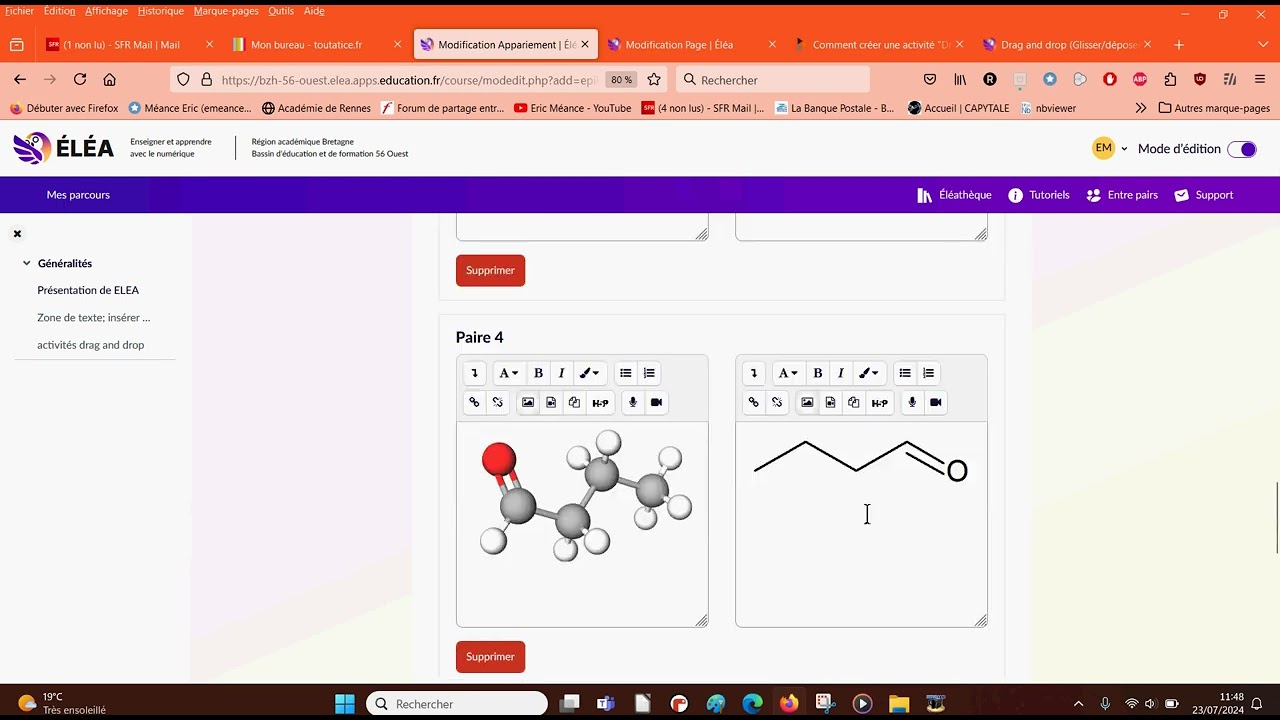Toggle bold in left Paire 4 editor
This screenshot has width=1280, height=720.
(x=538, y=373)
